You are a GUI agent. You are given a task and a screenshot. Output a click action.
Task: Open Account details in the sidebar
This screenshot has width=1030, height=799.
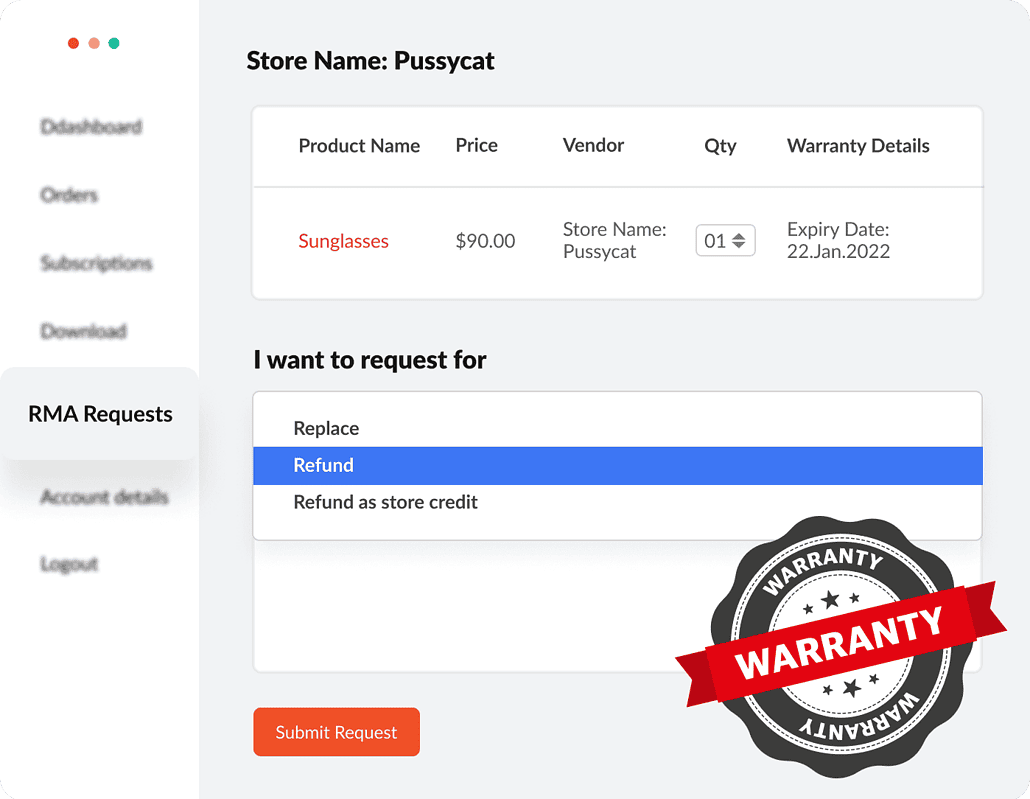(x=104, y=497)
